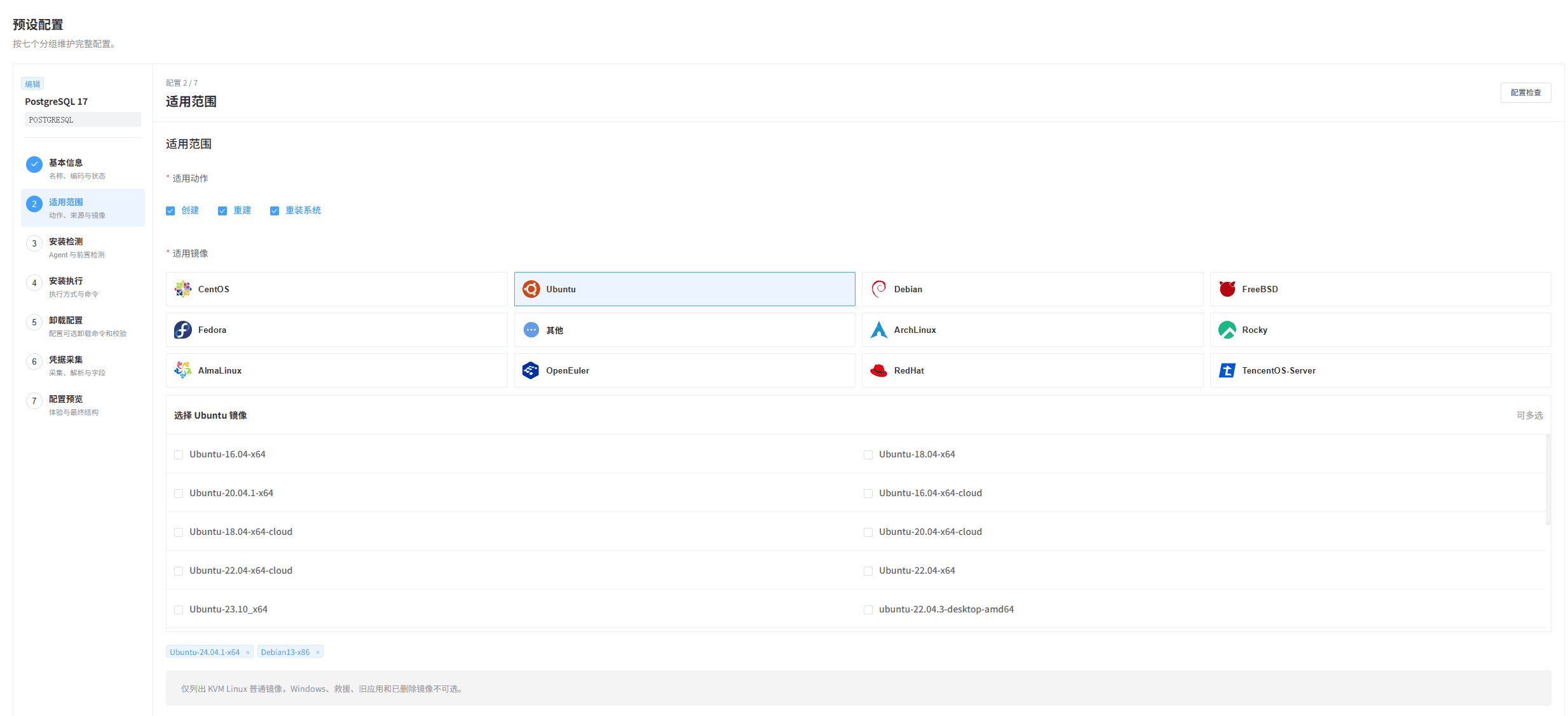Choose the TencentOS-Server icon

click(1227, 370)
